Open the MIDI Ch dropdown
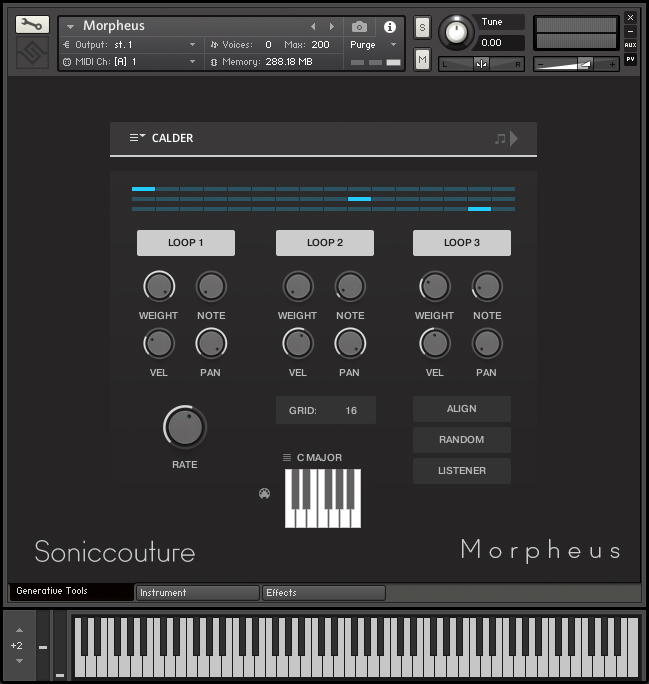Screen dimensions: 649x684 coord(129,62)
